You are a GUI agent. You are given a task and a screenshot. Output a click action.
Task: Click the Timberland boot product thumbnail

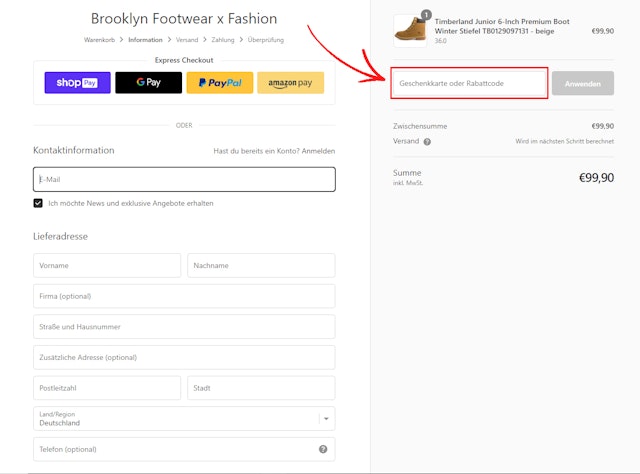click(410, 31)
